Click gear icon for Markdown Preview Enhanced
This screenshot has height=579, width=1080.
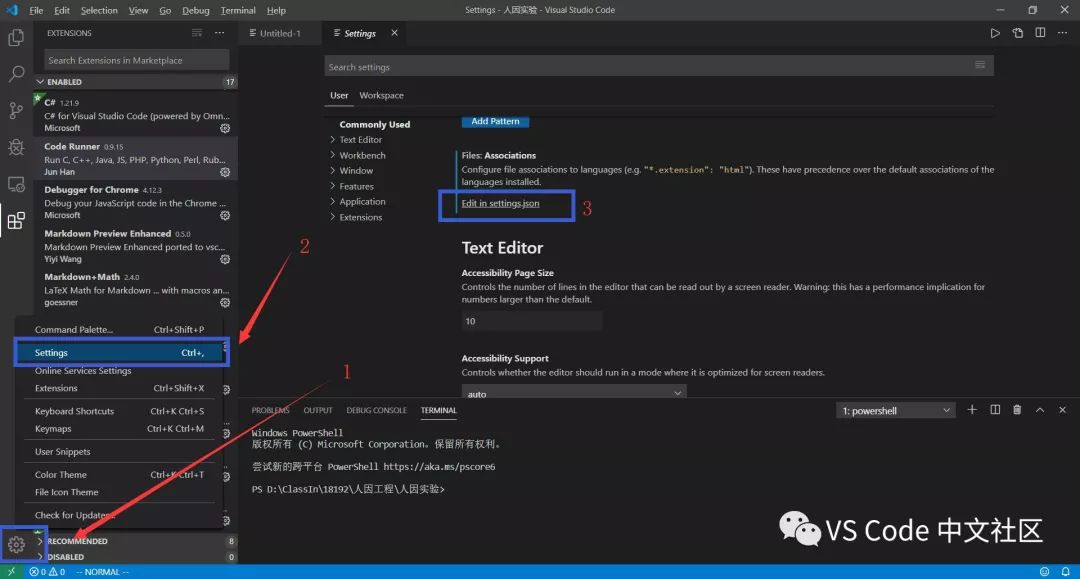(225, 260)
